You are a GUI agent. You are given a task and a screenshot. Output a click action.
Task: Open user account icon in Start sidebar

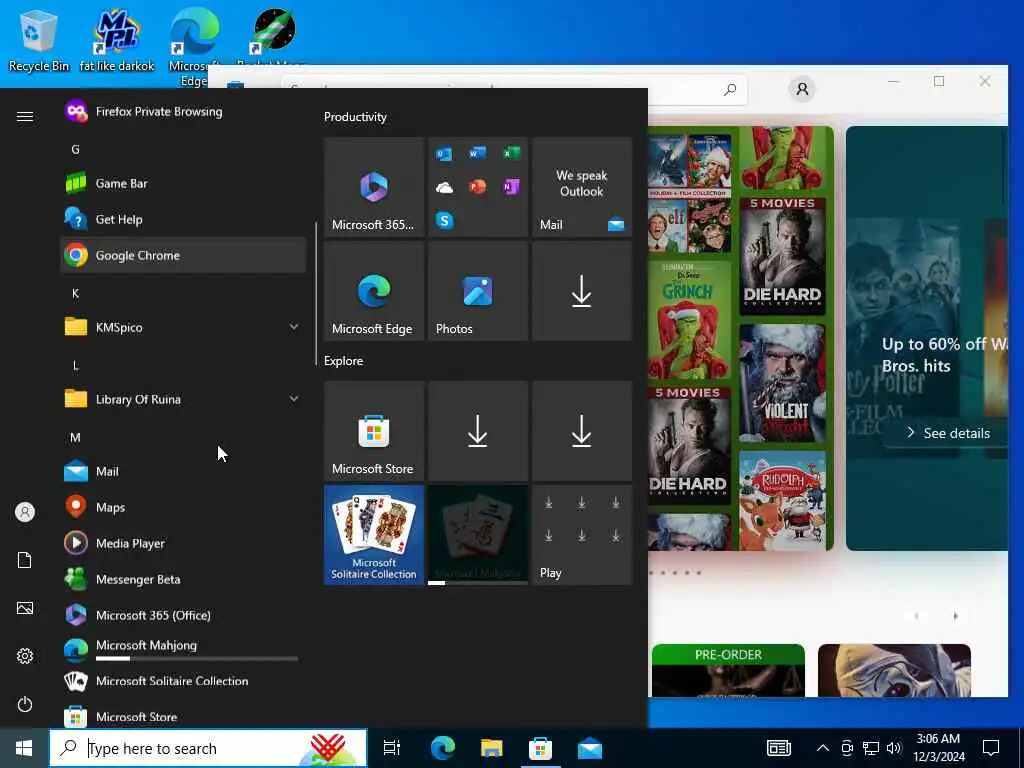(25, 512)
